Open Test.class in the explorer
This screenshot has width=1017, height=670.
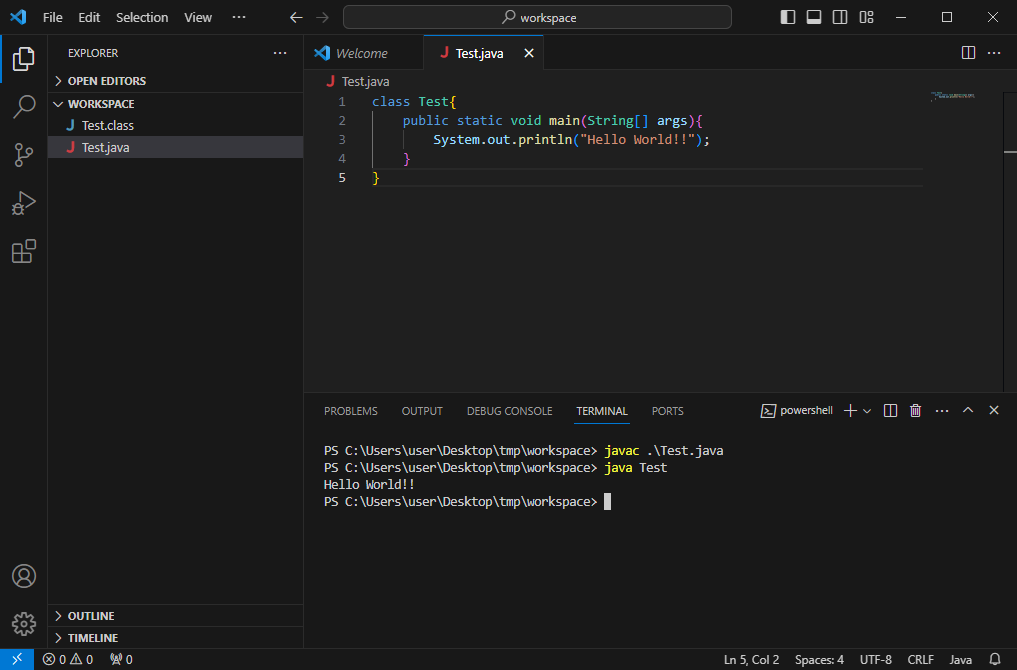coord(175,125)
